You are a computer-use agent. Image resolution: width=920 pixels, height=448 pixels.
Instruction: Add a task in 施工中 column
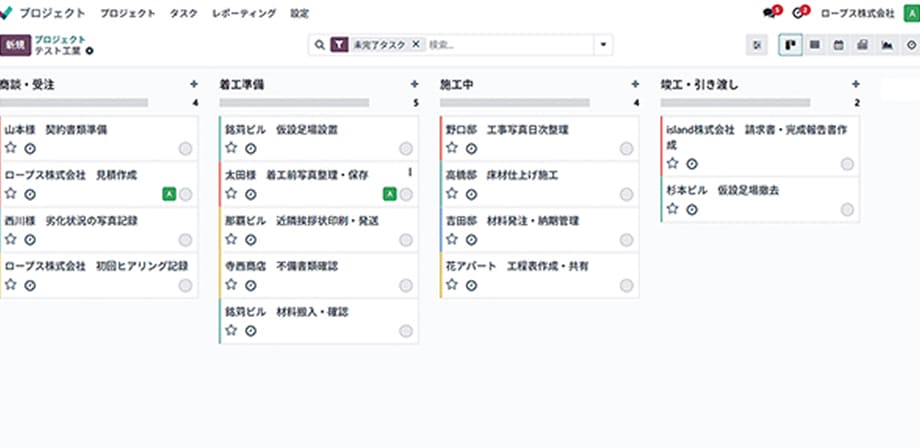[635, 84]
